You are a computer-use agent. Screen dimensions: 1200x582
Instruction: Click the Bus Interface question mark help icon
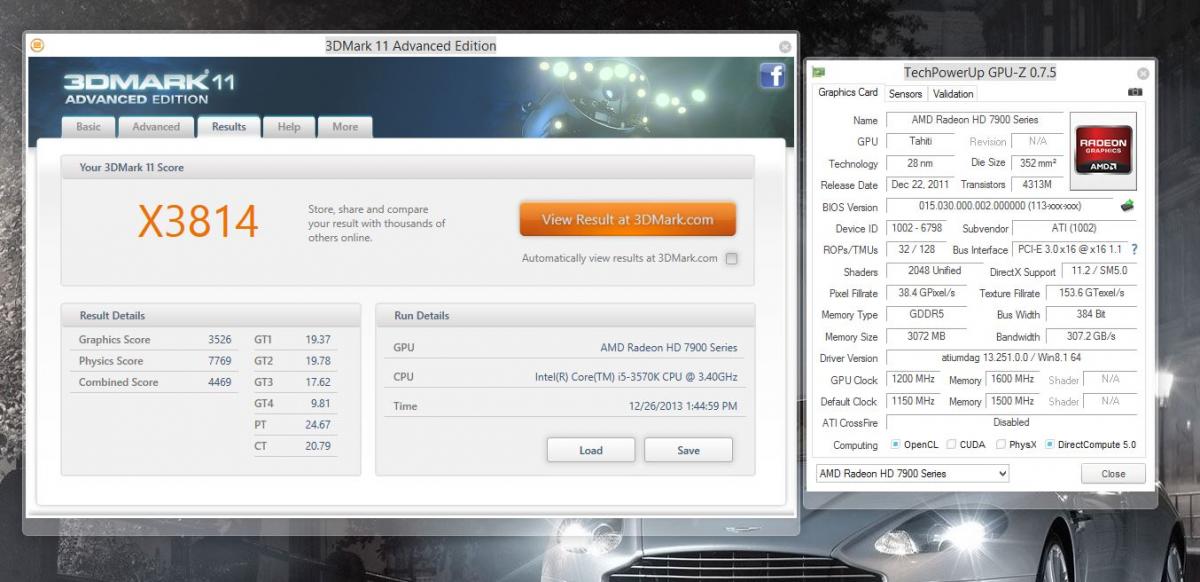click(x=1134, y=250)
